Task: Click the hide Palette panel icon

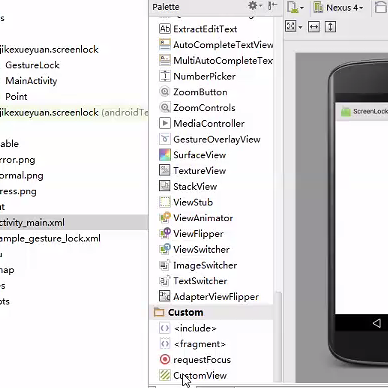Action: pos(272,6)
